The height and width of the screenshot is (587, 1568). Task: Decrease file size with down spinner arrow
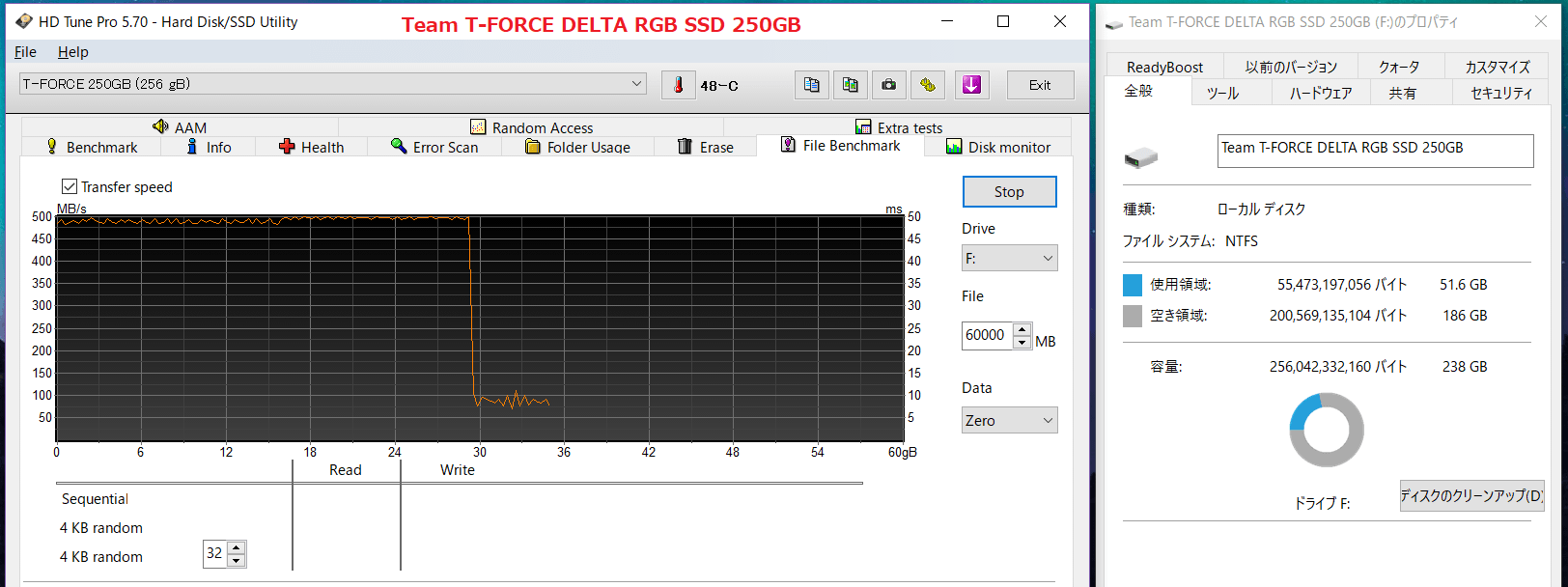(x=1022, y=342)
